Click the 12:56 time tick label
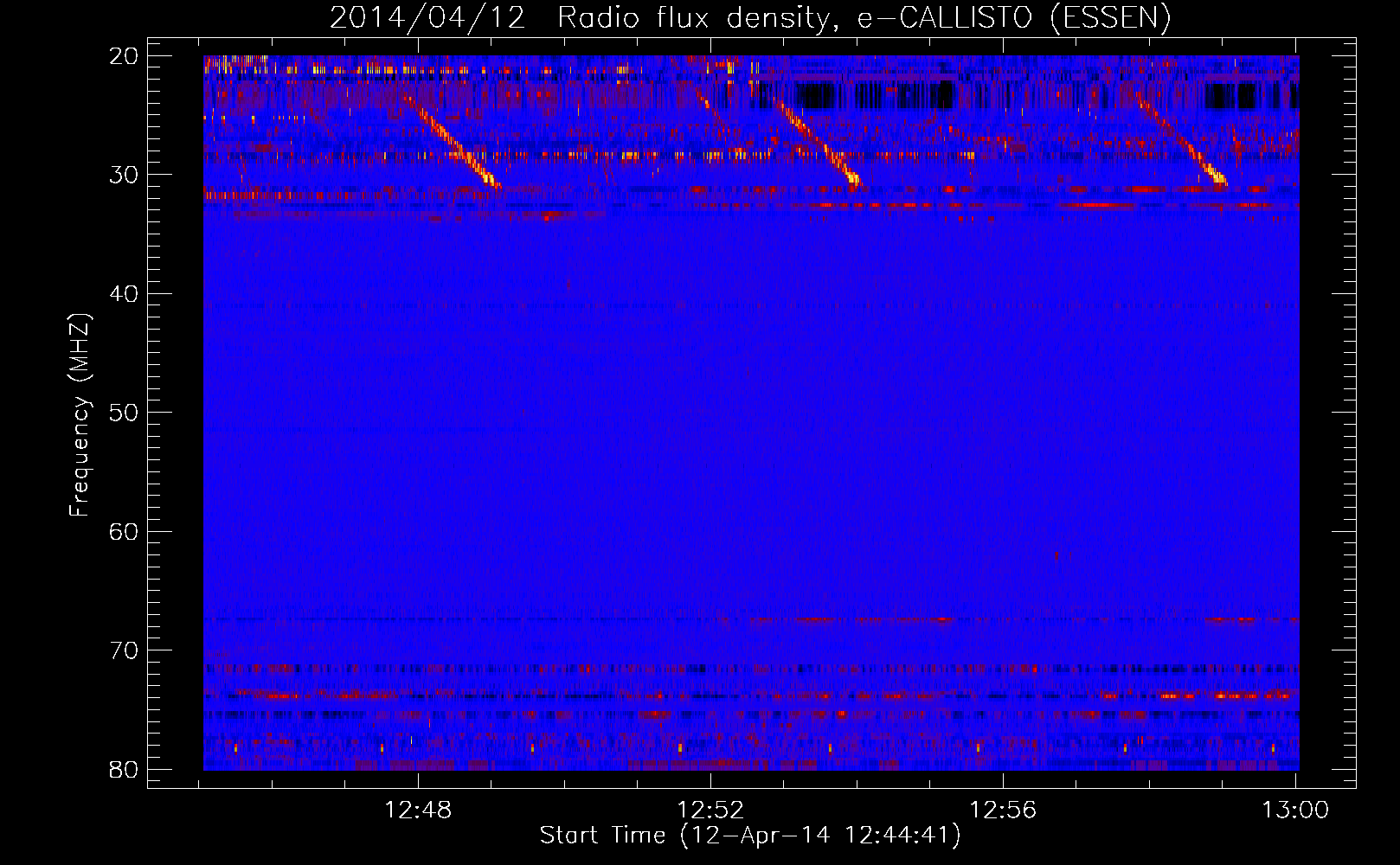This screenshot has width=1400, height=865. pos(1003,810)
